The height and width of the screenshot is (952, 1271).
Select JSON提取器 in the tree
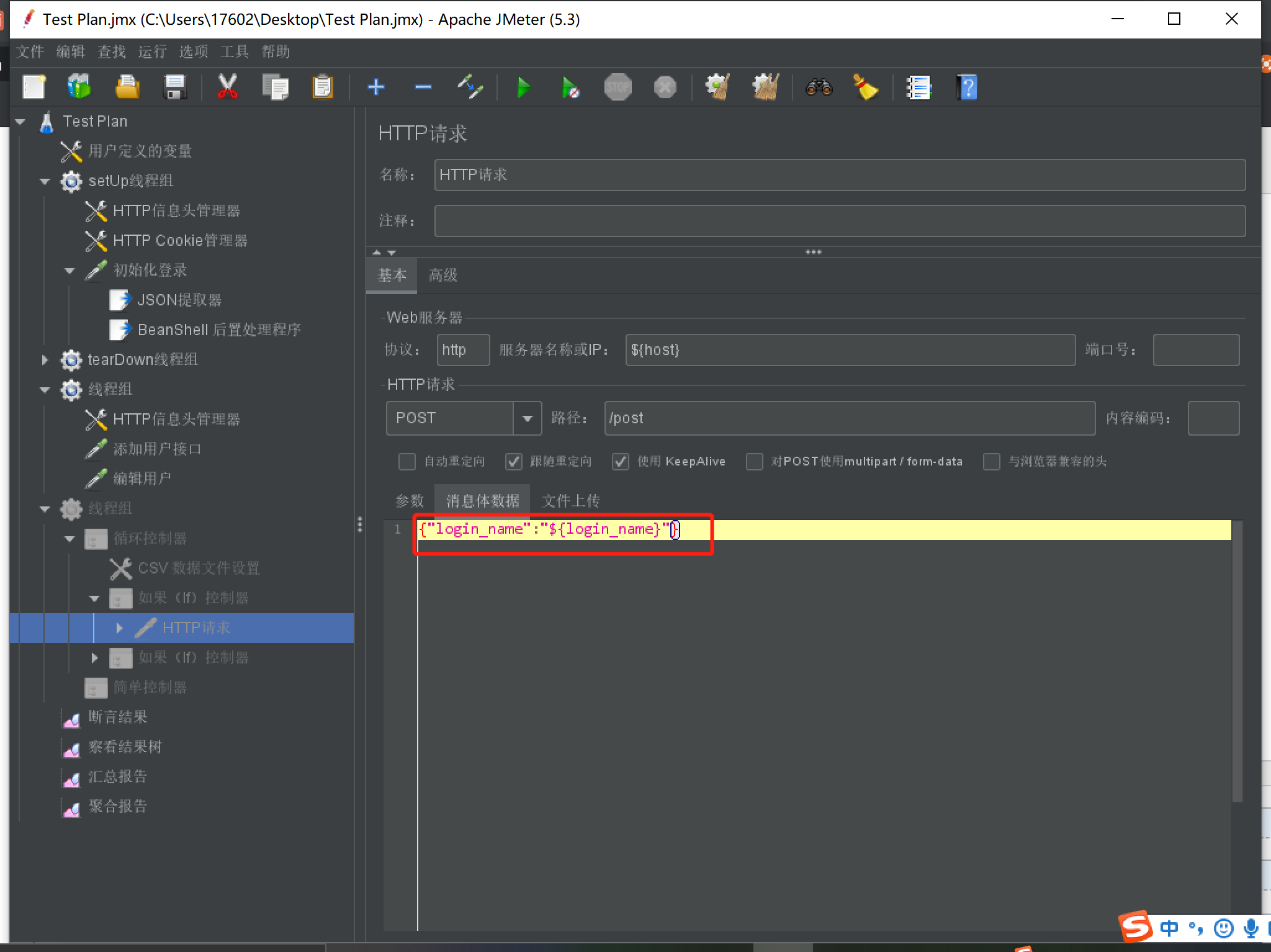coord(179,300)
